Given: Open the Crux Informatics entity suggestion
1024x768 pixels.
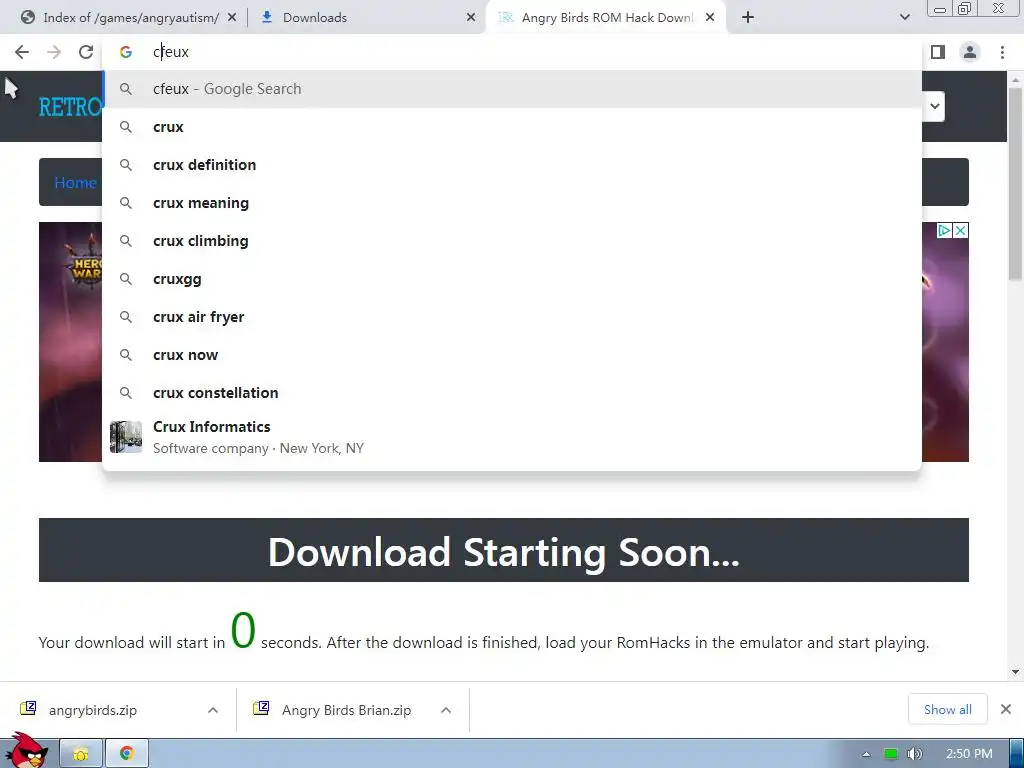Looking at the screenshot, I should 512,437.
